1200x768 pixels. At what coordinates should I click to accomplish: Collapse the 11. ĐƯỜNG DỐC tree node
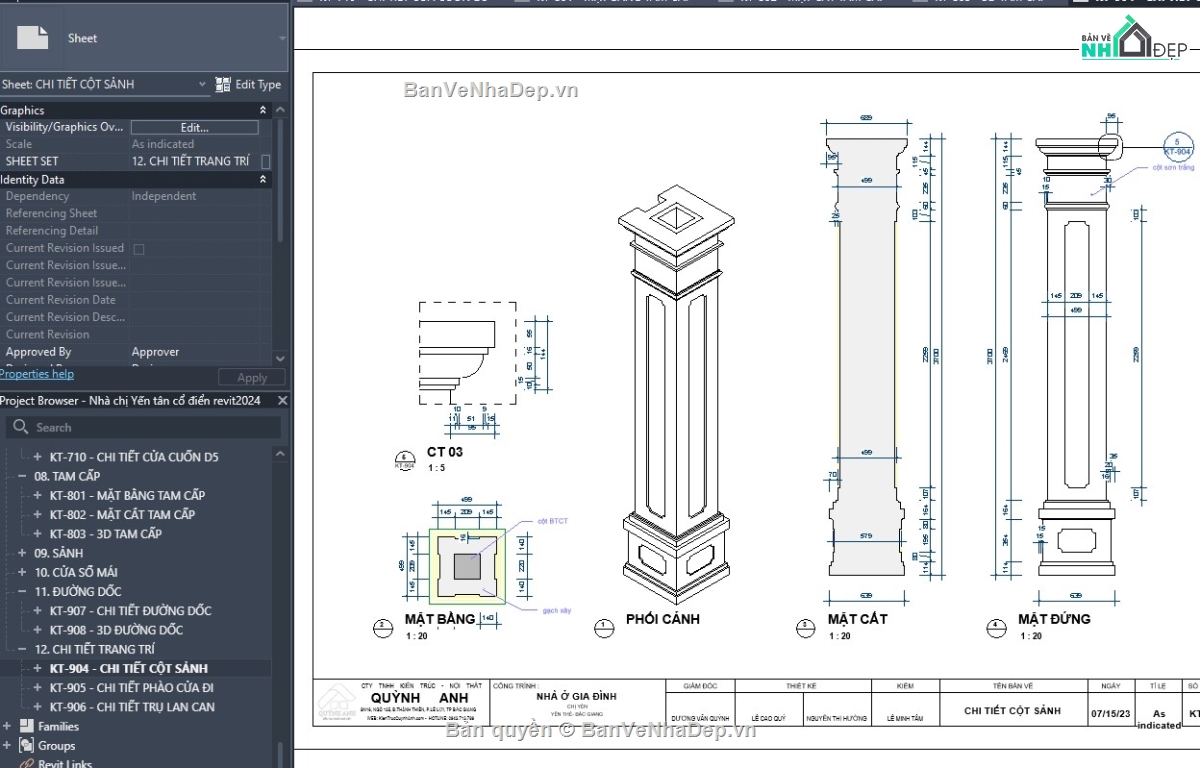[22, 591]
